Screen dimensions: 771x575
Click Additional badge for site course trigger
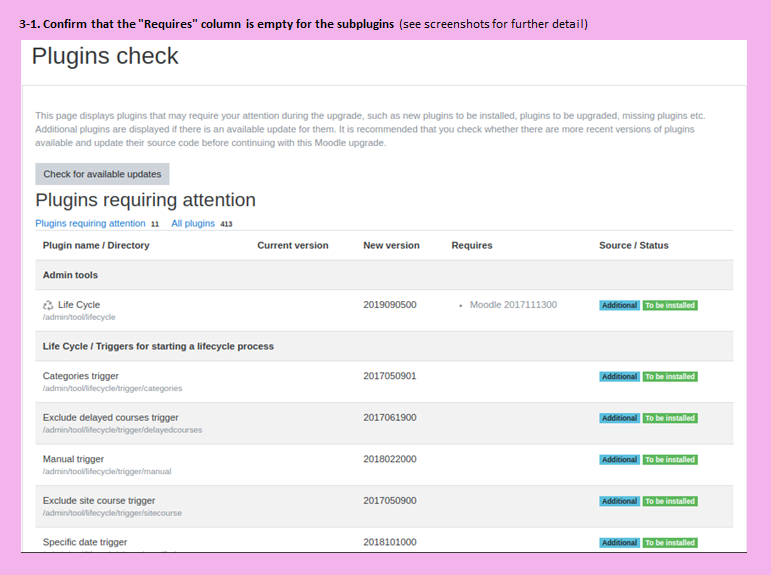620,501
